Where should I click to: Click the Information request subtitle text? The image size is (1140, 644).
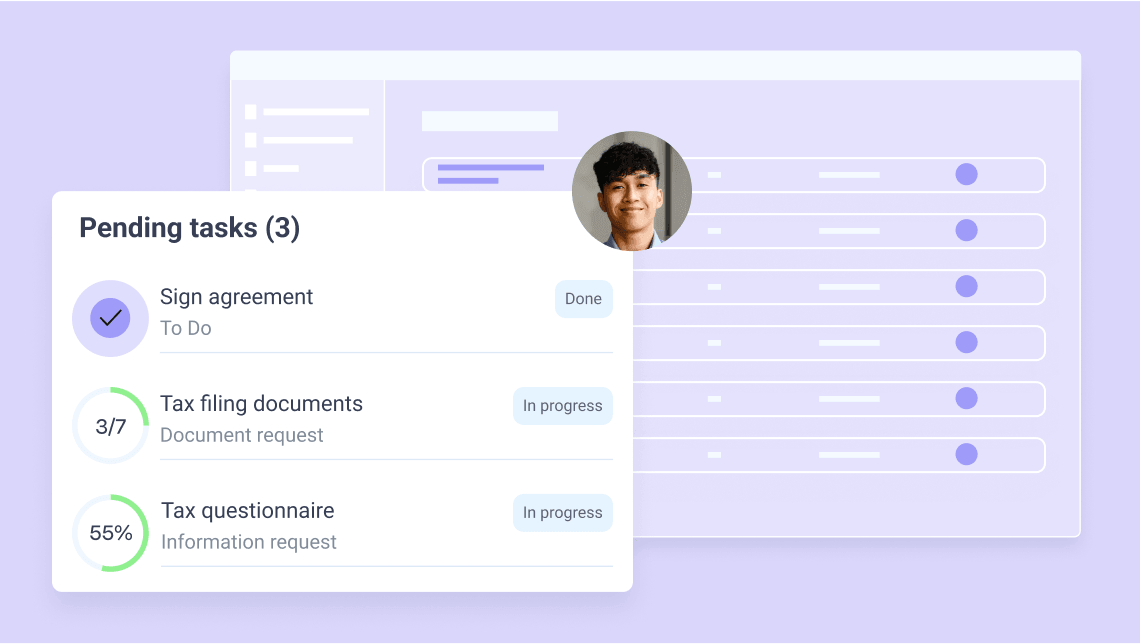[x=249, y=542]
